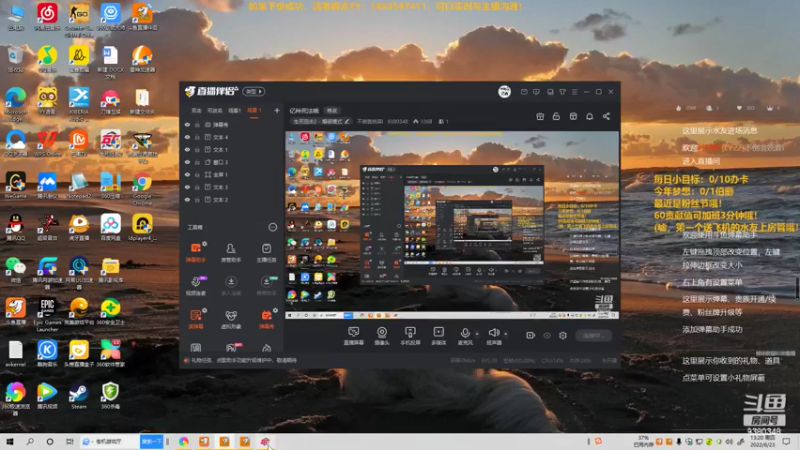The width and height of the screenshot is (800, 450).
Task: Click the status message at the window bottom
Action: point(243,360)
